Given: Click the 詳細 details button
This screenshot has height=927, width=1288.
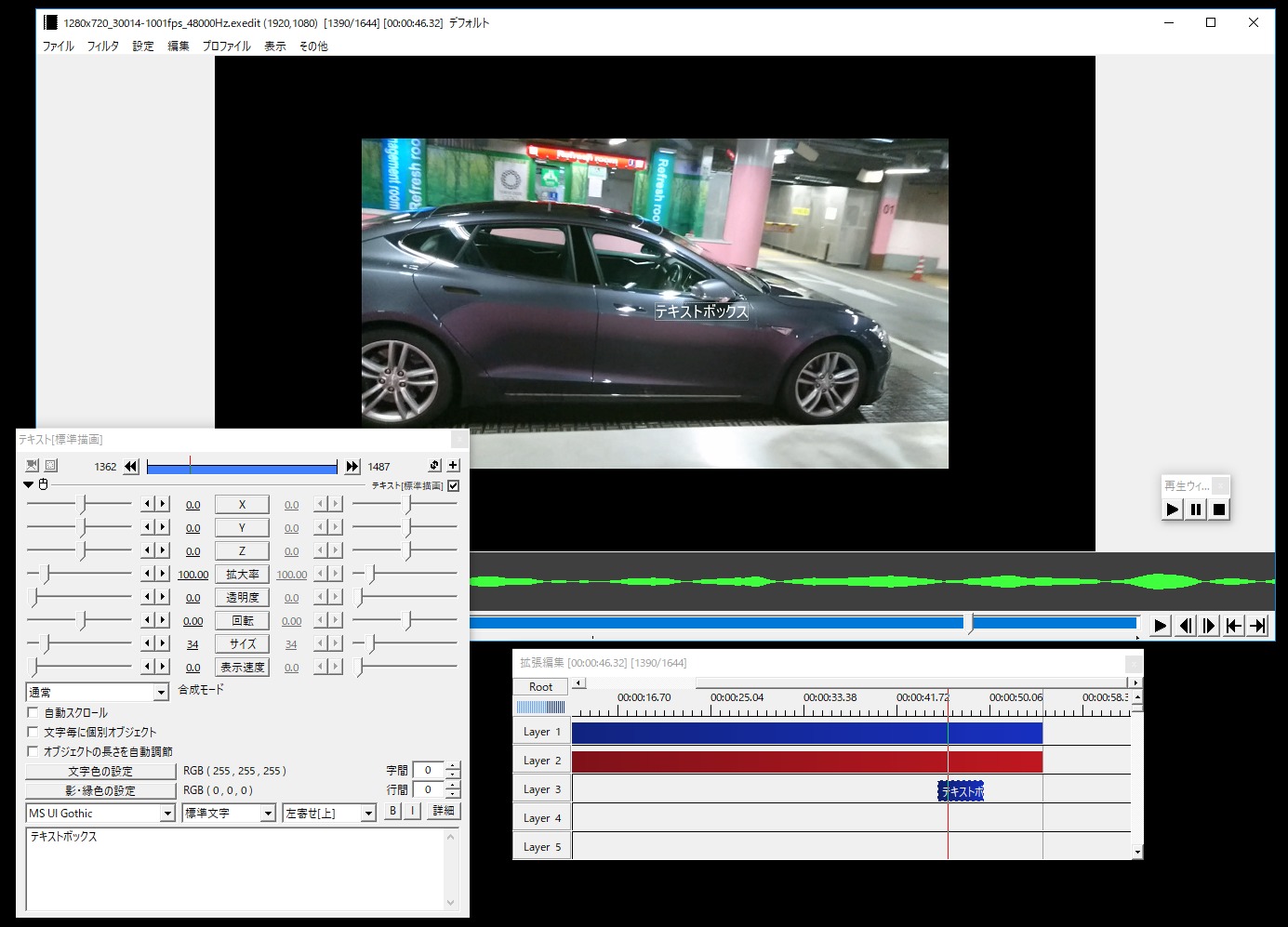Looking at the screenshot, I should (444, 811).
